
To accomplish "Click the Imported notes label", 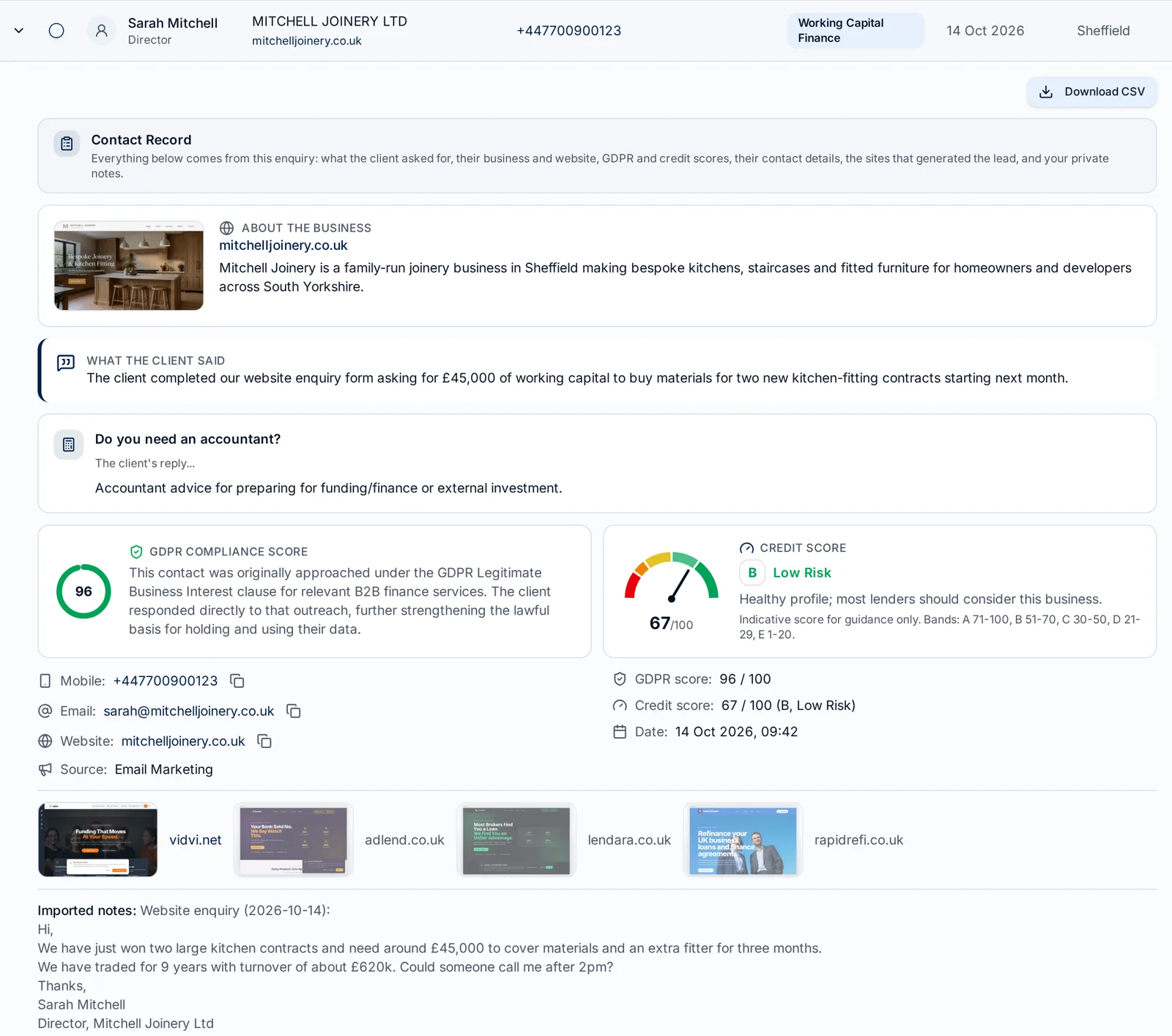I will tap(87, 911).
